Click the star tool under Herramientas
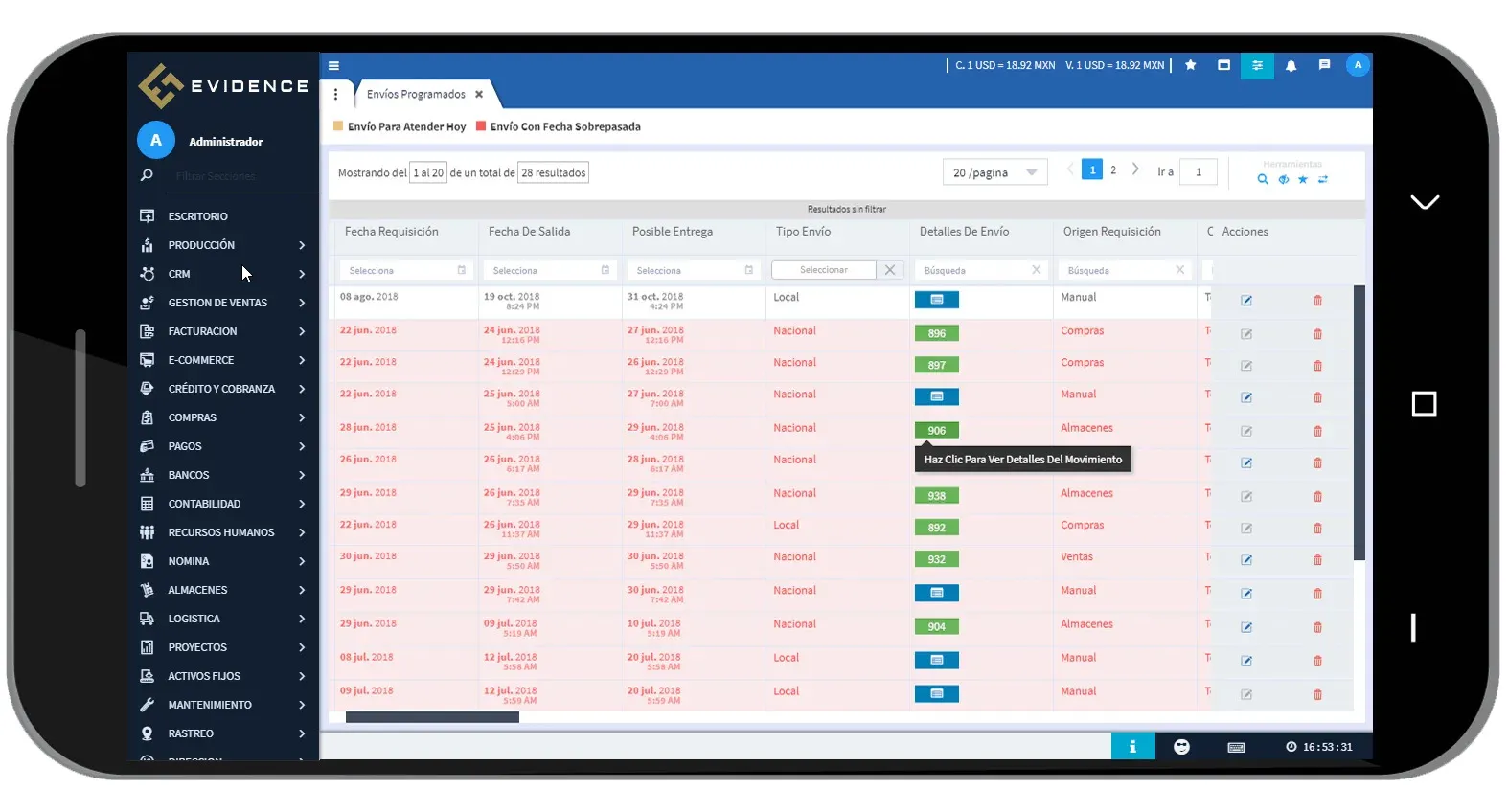 coord(1303,179)
